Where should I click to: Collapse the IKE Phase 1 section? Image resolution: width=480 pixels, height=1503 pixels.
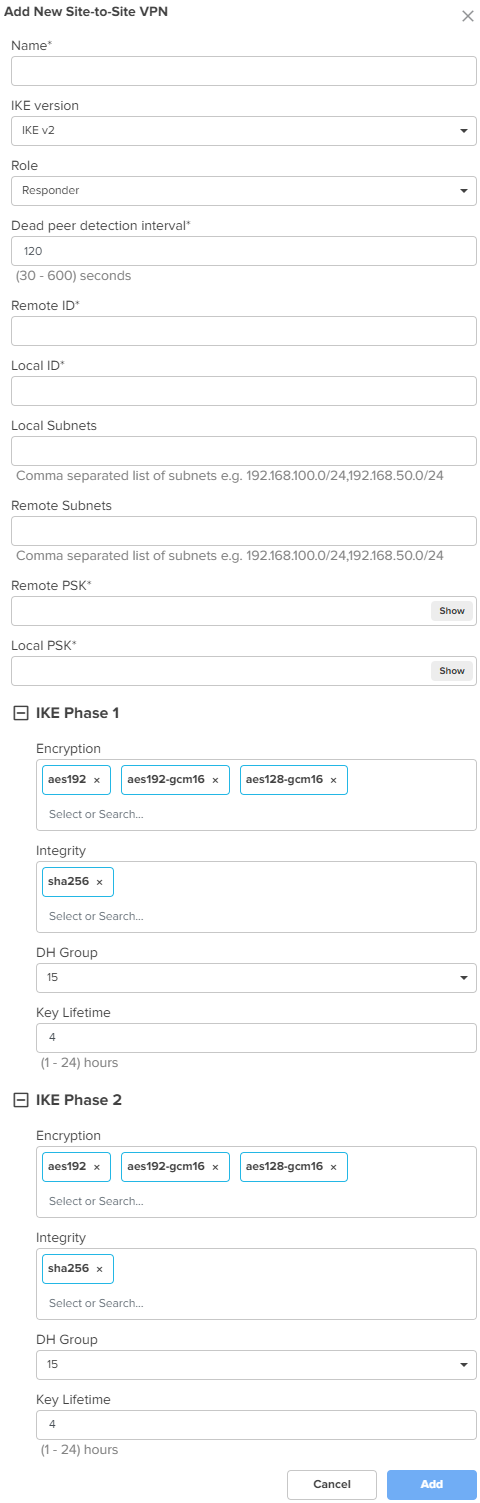[19, 713]
